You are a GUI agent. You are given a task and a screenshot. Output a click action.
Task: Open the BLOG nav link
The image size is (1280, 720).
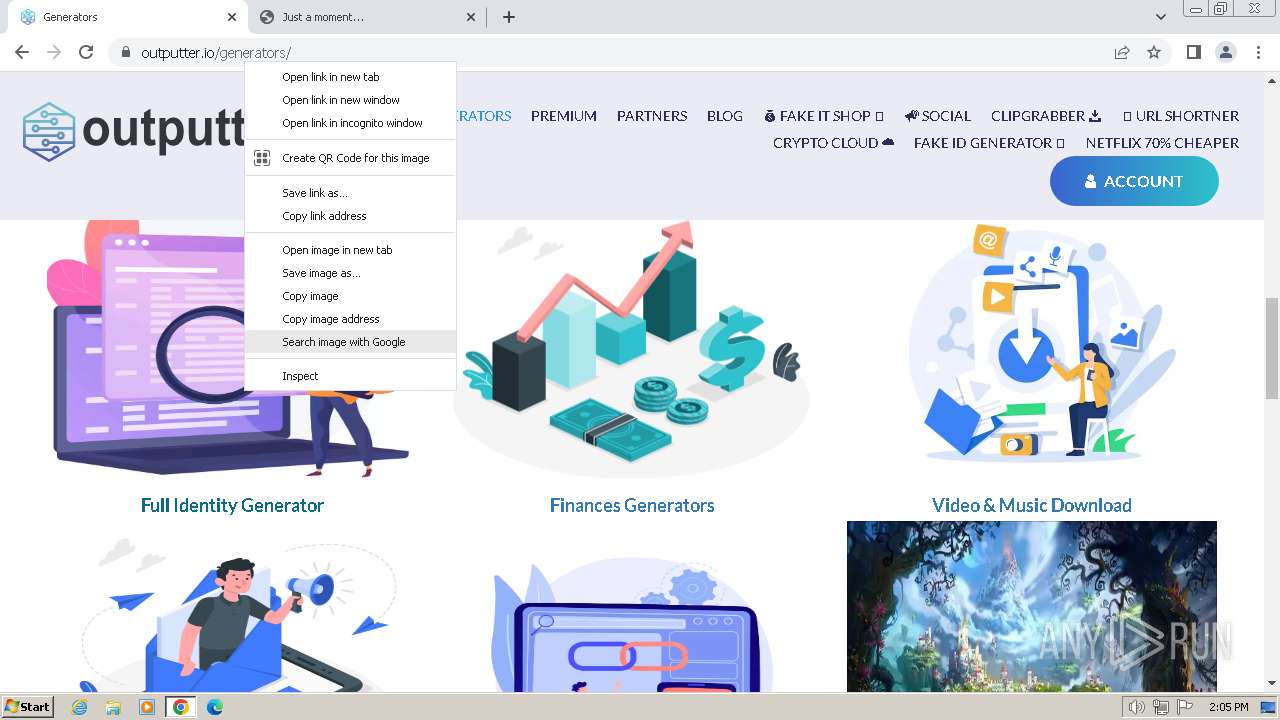[x=725, y=116]
